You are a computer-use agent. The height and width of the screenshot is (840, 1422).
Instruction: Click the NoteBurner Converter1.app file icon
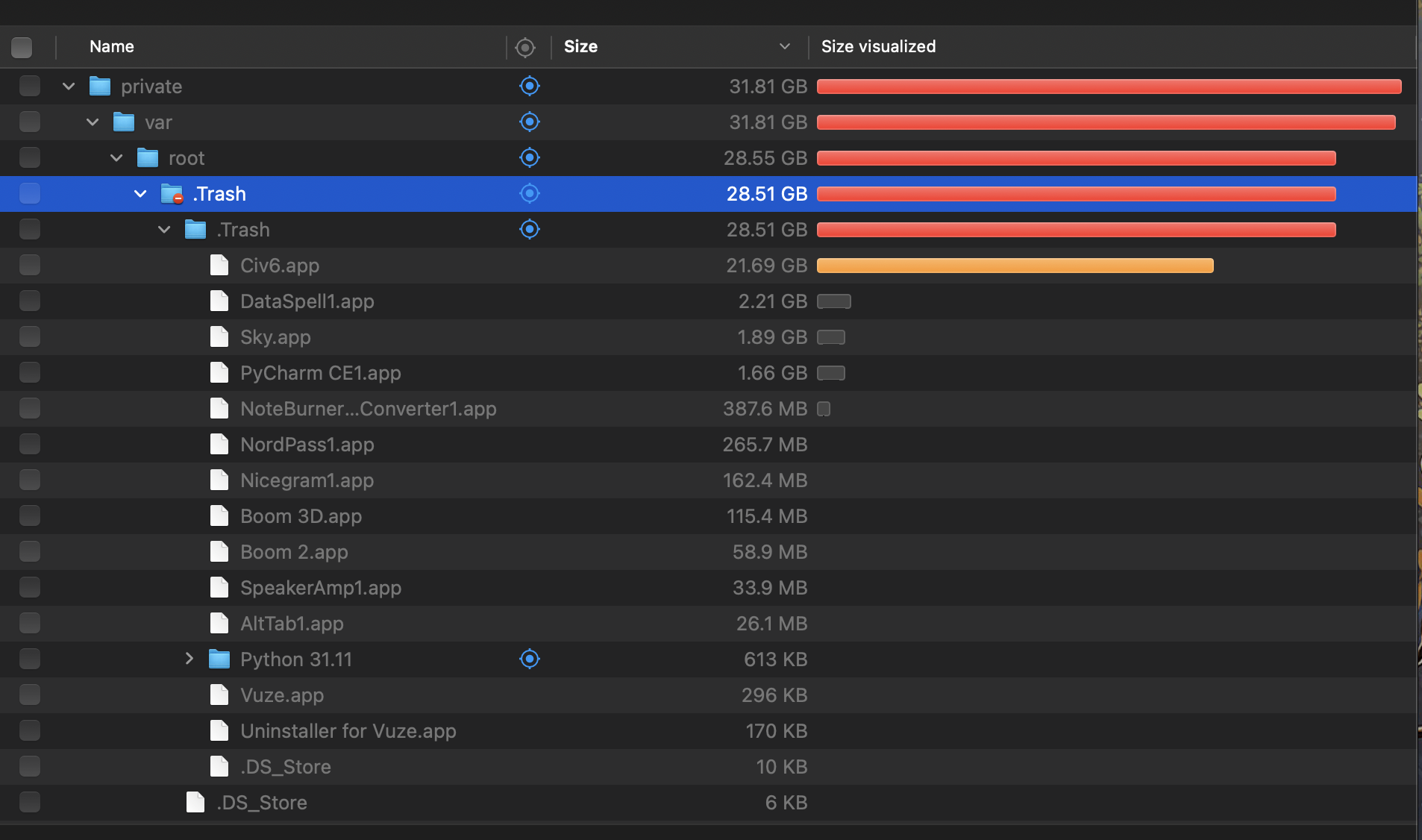tap(219, 409)
